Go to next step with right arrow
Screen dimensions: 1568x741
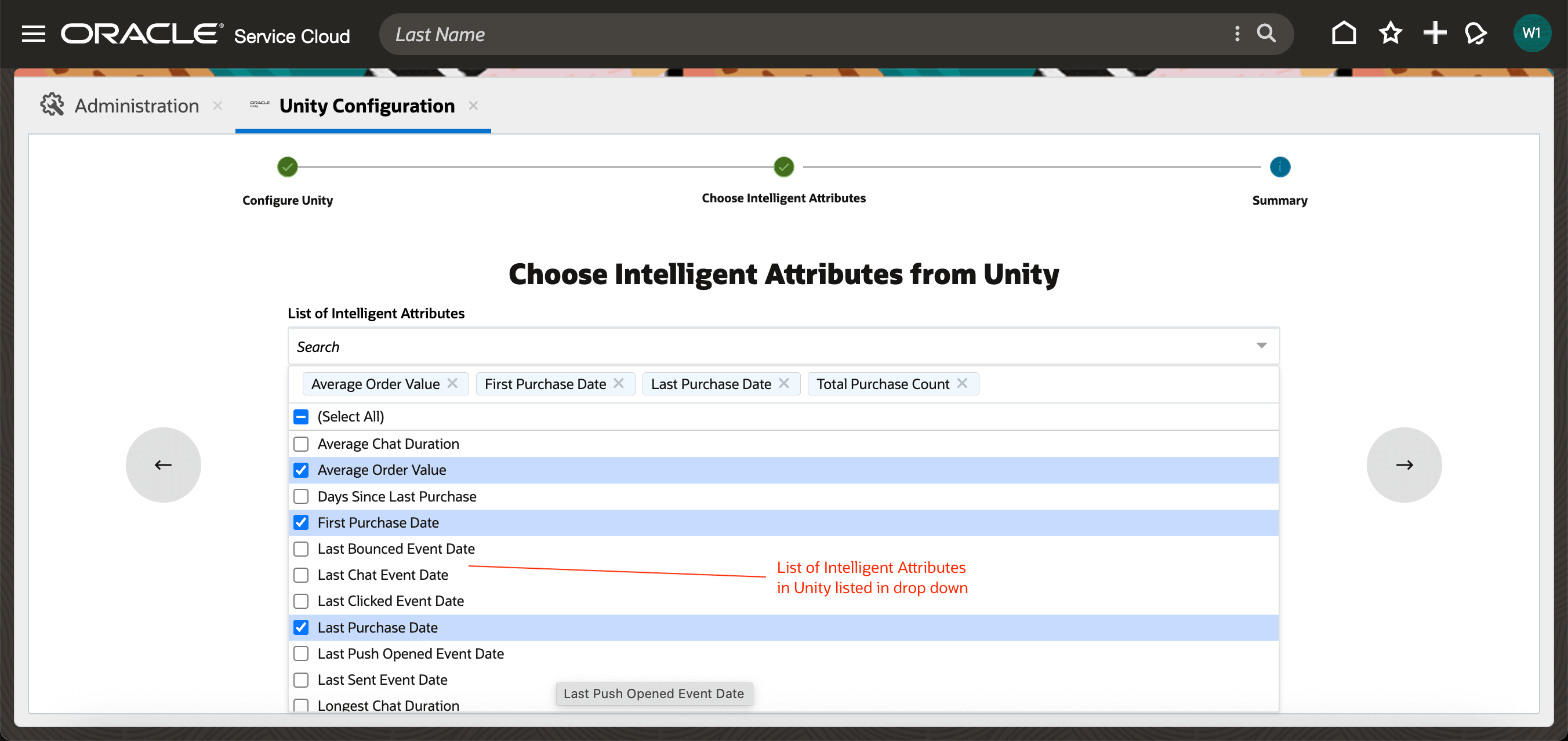[1404, 465]
